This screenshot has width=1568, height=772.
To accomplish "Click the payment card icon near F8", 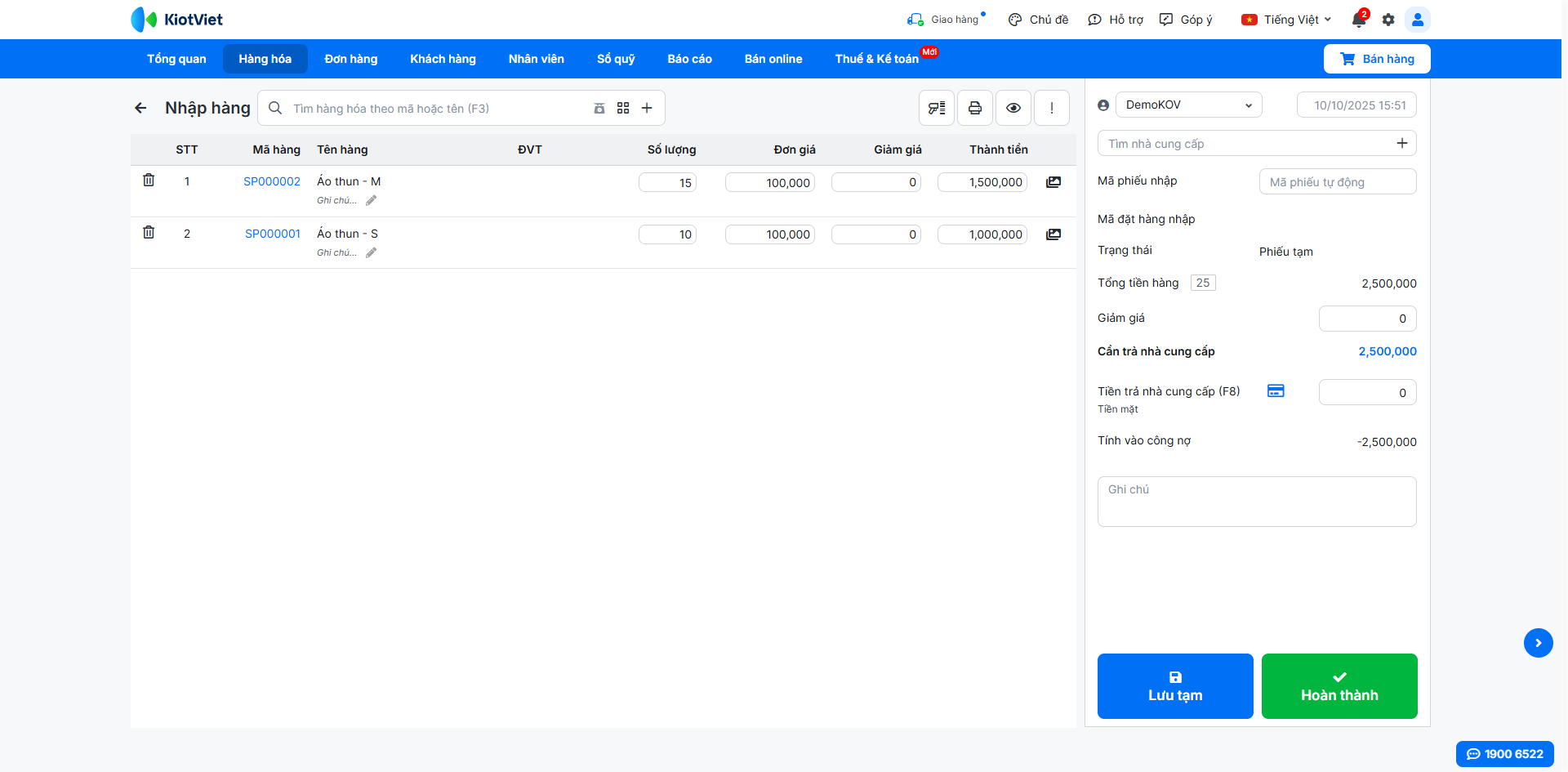I will [1276, 391].
